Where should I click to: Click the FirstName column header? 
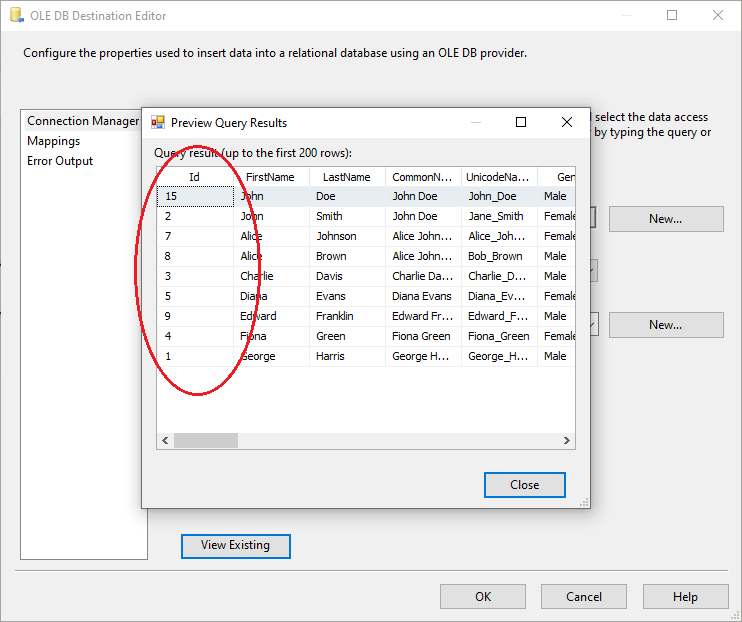pos(271,177)
